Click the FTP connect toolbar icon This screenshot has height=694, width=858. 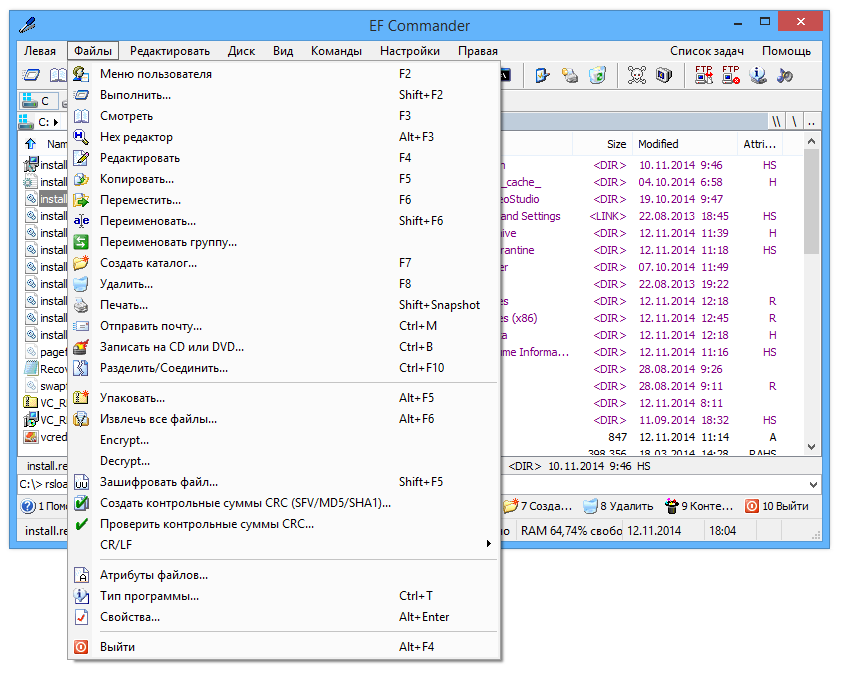pos(704,75)
